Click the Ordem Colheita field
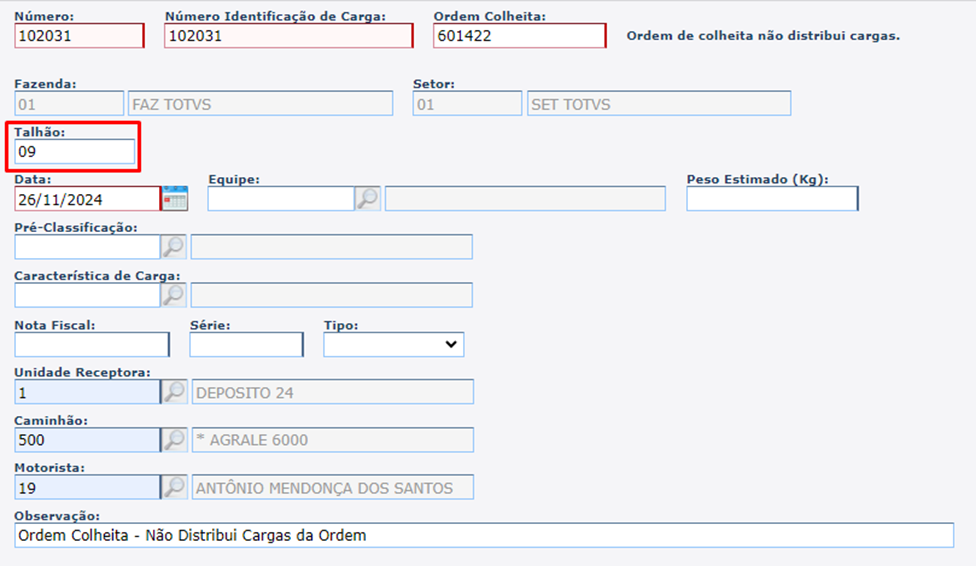 pos(519,35)
